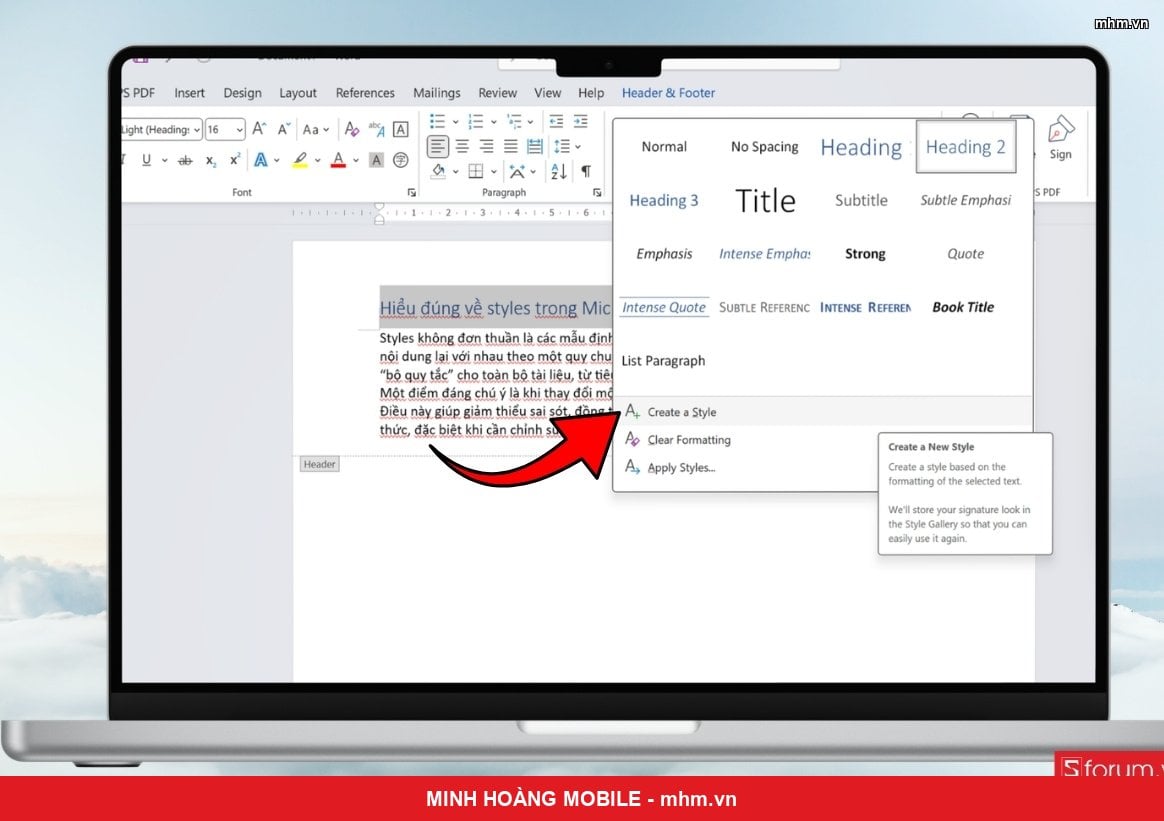The image size is (1164, 821).
Task: Click the Clear All Formatting icon in Font group
Action: tap(351, 129)
